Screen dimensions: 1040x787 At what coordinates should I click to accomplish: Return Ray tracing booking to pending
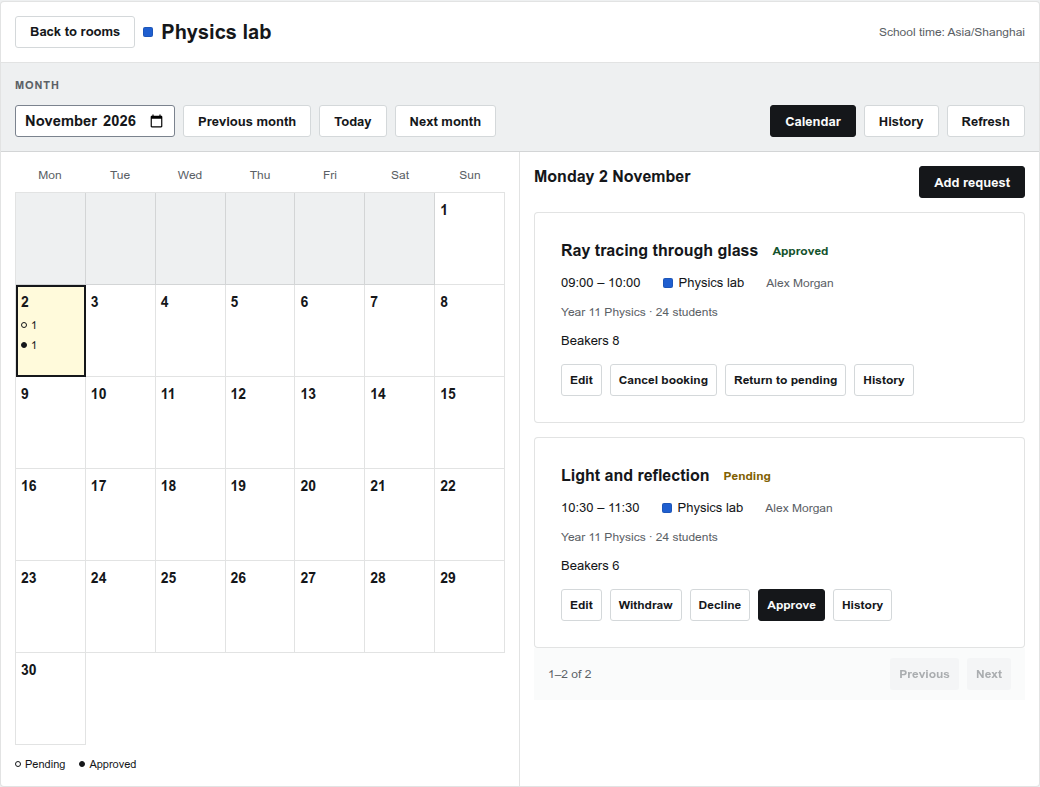tap(785, 380)
